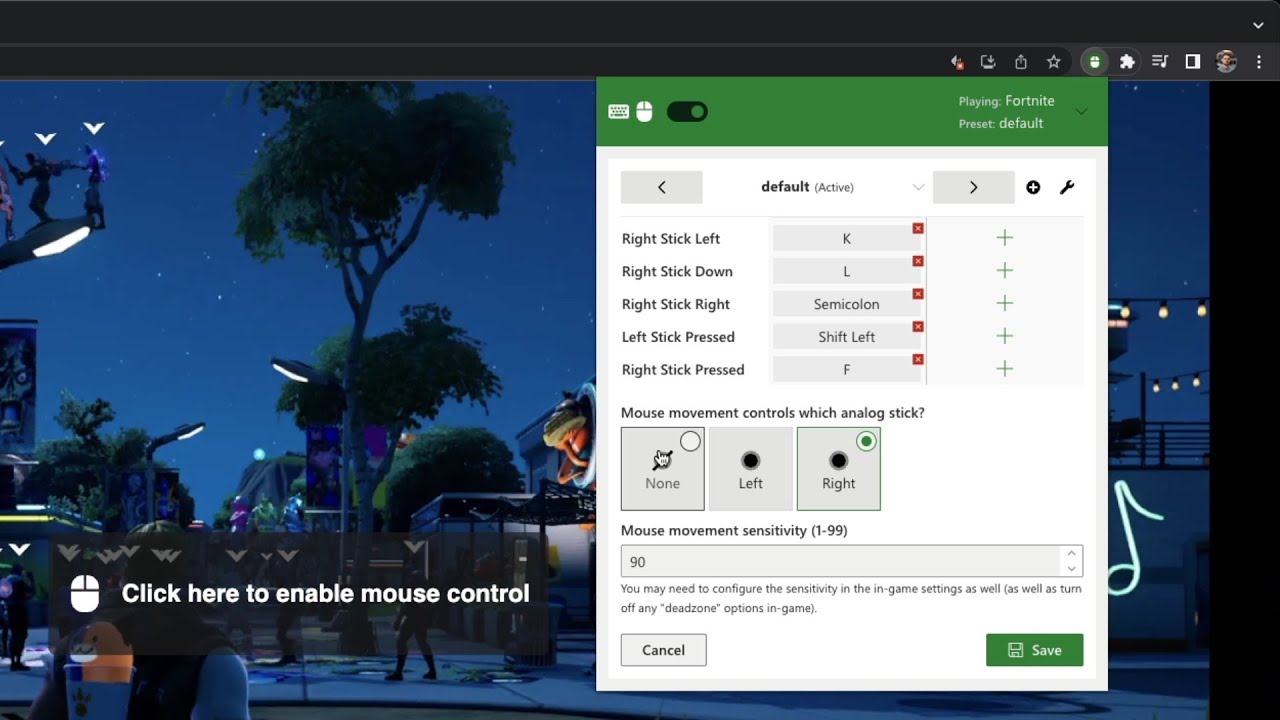
Task: Click the L key binding field
Action: [x=846, y=271]
